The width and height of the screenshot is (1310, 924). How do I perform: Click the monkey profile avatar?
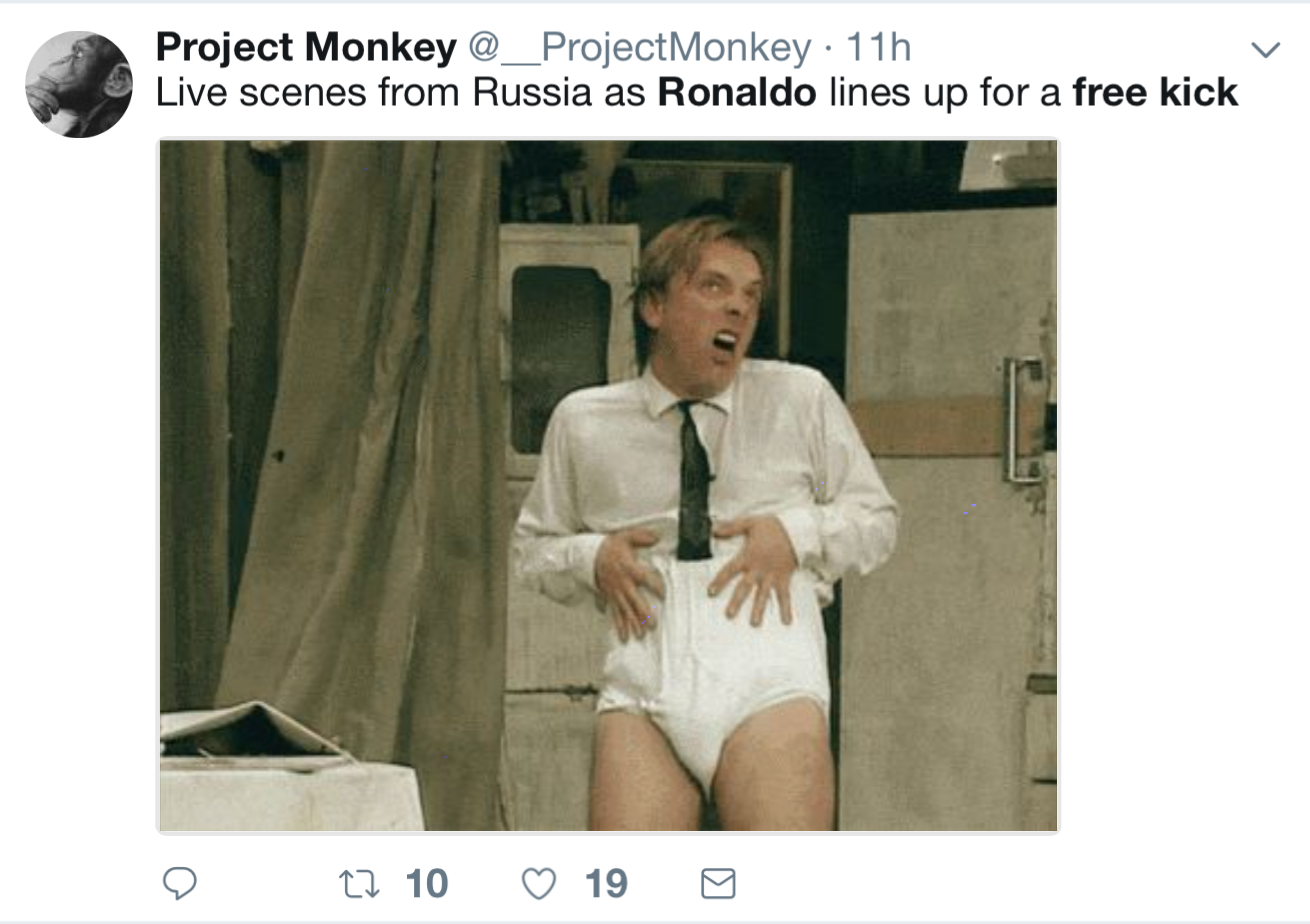[x=79, y=84]
